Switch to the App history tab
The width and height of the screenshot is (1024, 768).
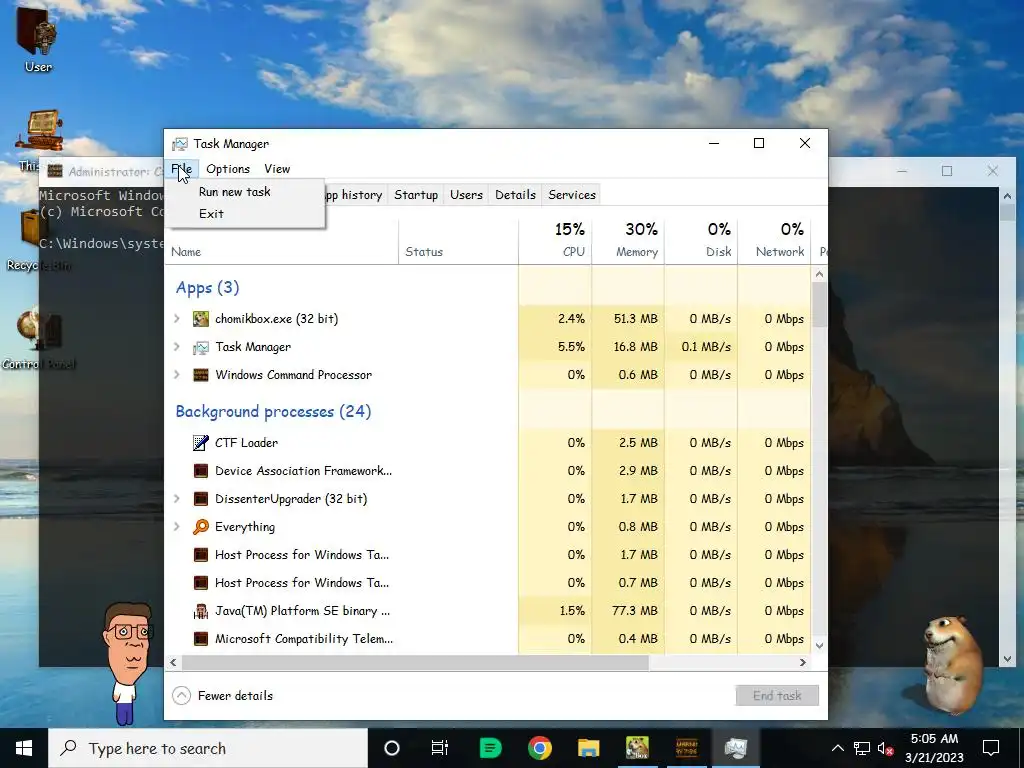353,195
